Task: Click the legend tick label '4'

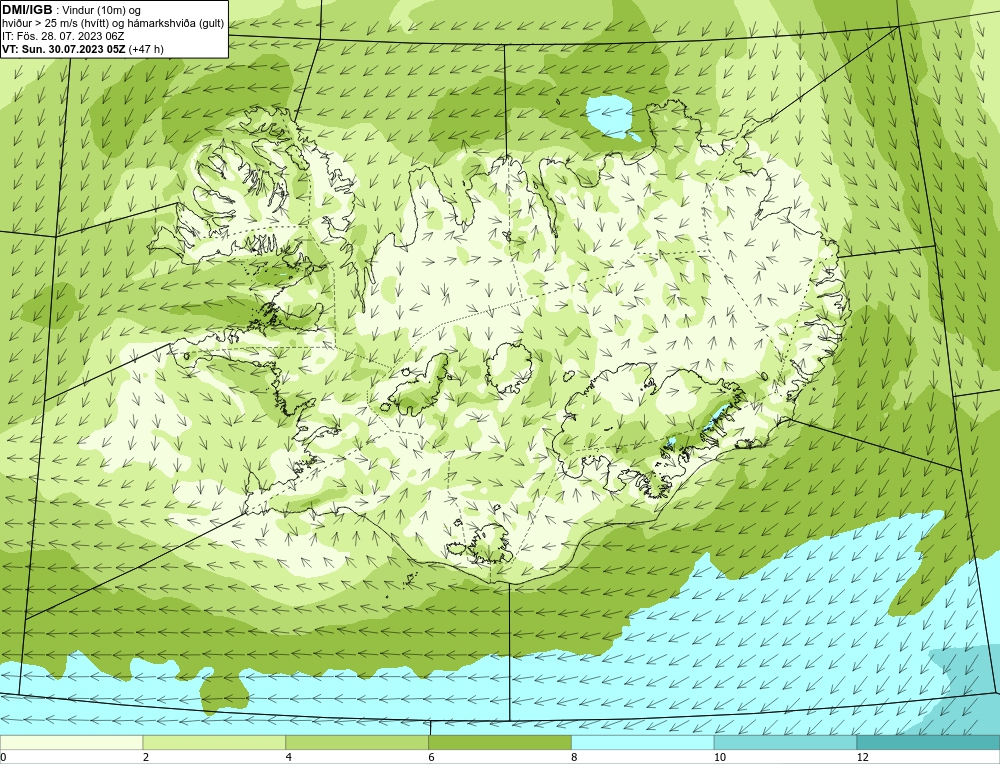Action: pos(289,757)
